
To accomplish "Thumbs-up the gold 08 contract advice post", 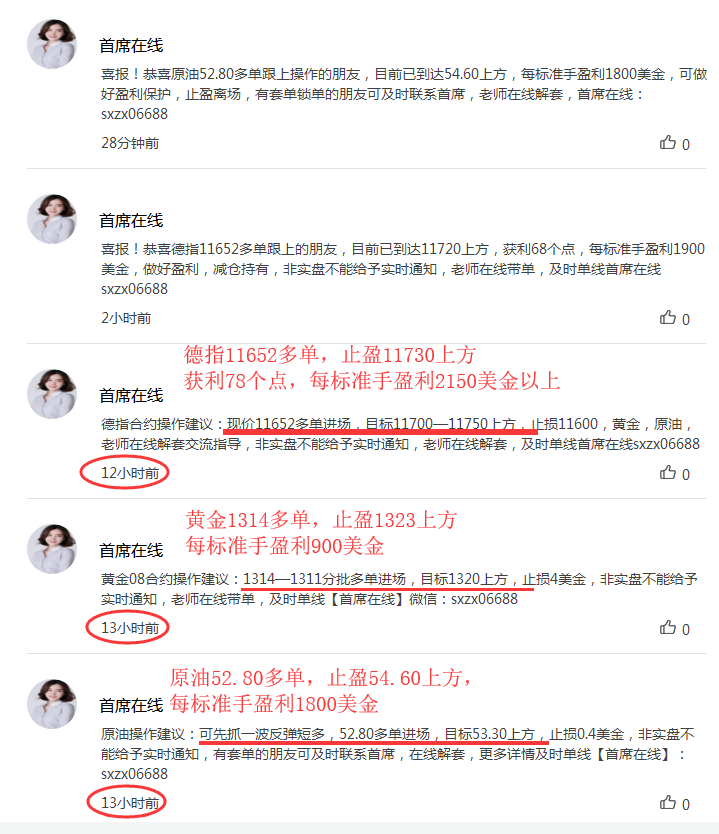I will [667, 627].
